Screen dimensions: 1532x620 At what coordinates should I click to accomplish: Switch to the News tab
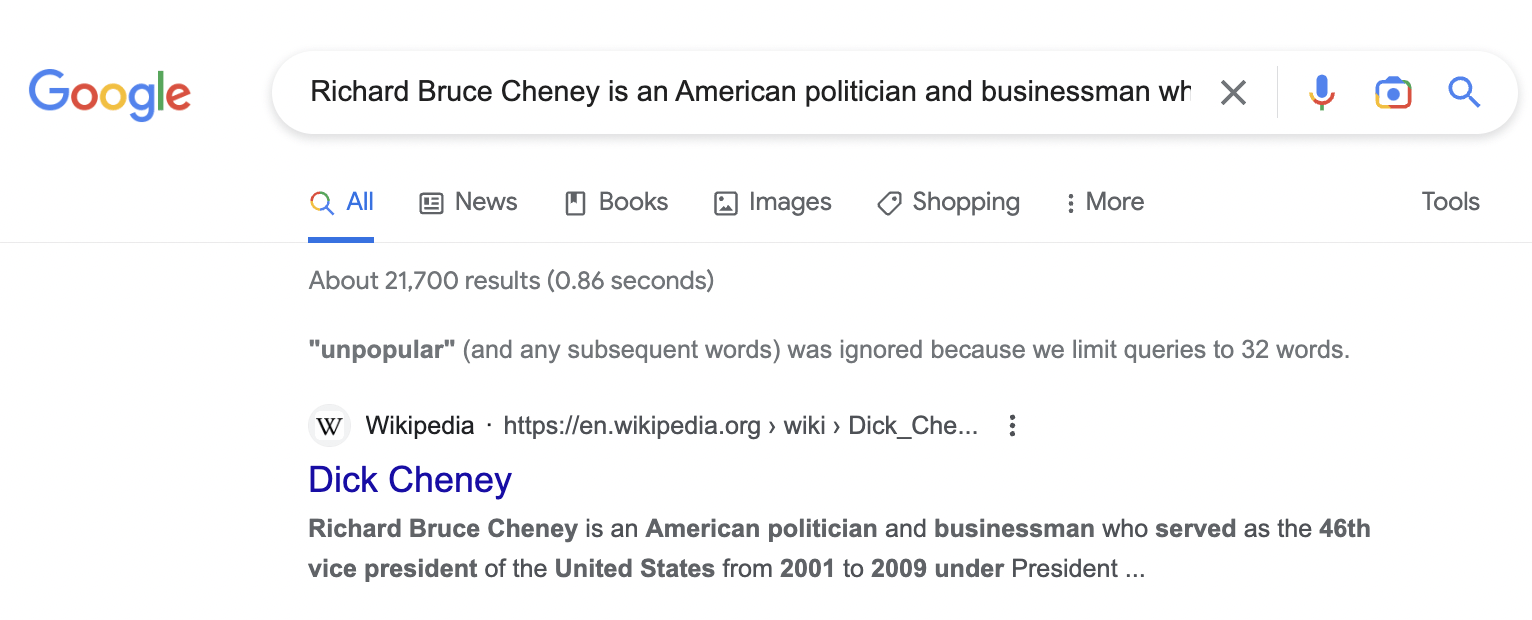point(468,202)
